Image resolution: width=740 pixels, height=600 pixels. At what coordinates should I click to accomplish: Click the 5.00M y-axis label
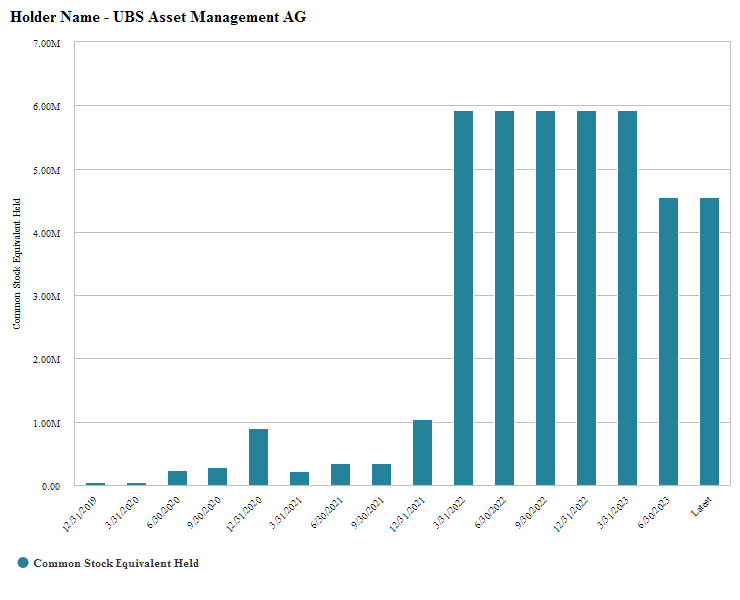pyautogui.click(x=46, y=170)
